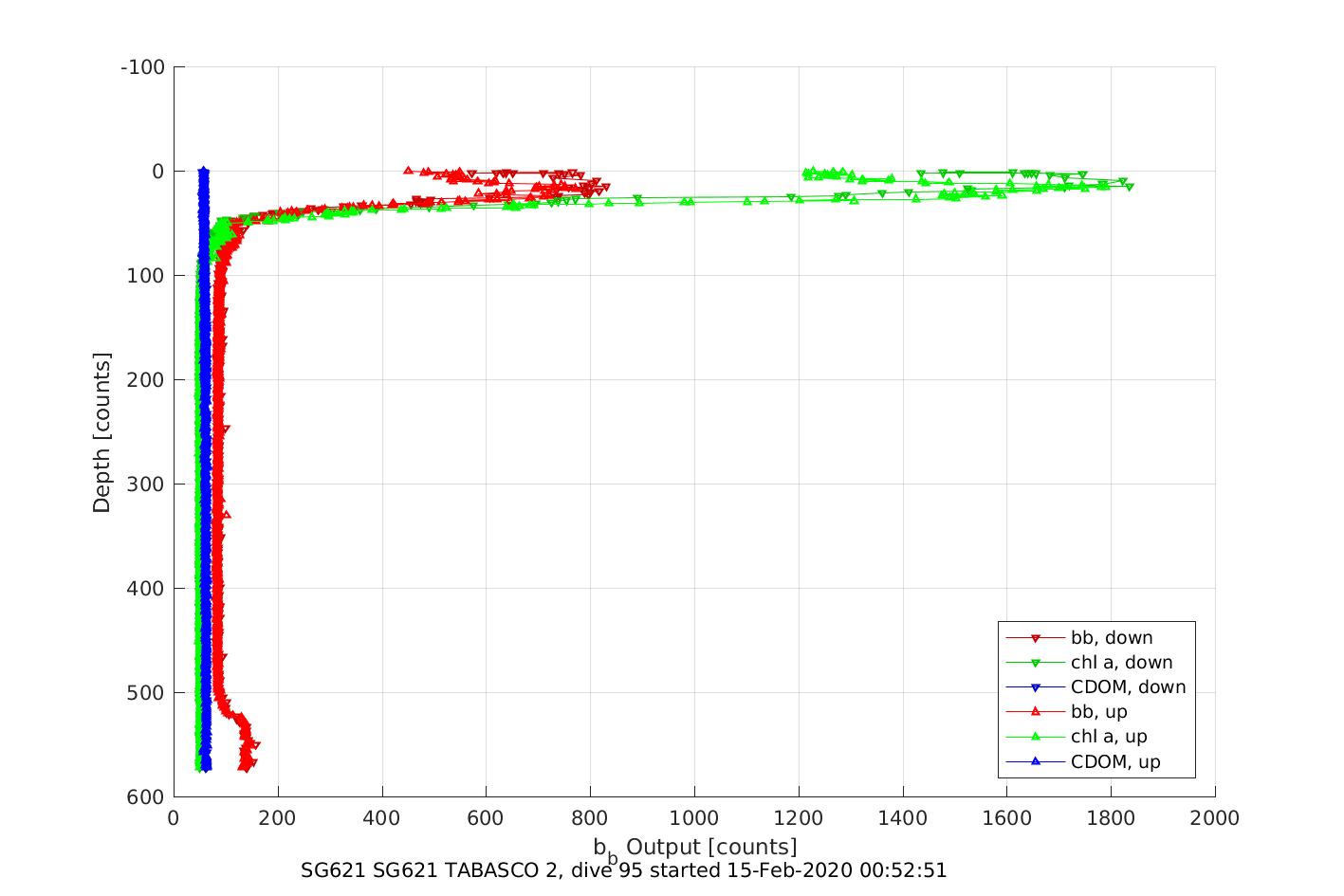Click the x-axis tick label 1000

(x=694, y=818)
